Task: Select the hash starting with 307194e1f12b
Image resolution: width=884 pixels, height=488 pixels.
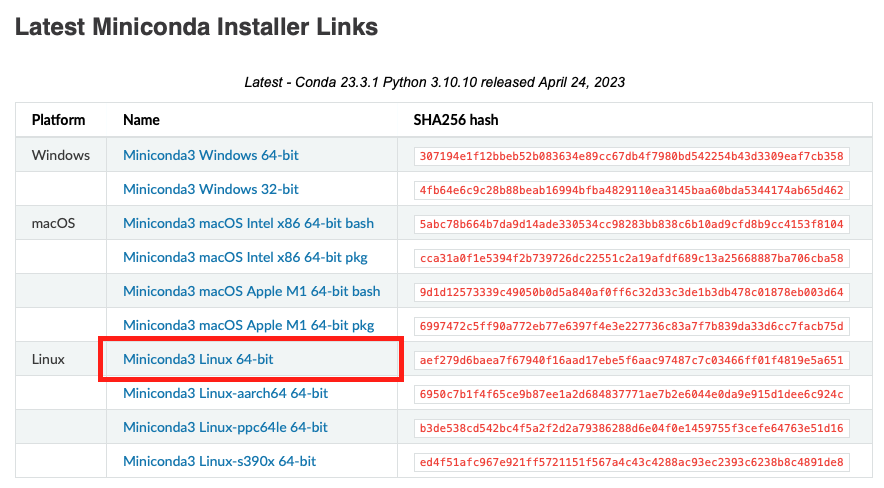Action: point(631,156)
